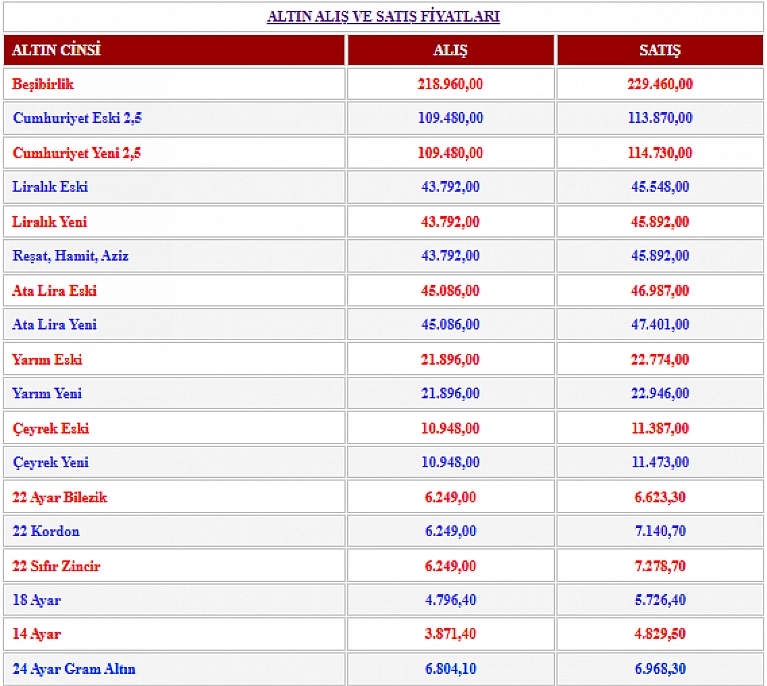Click the Liralık Eski row name
767x686 pixels.
(x=50, y=187)
